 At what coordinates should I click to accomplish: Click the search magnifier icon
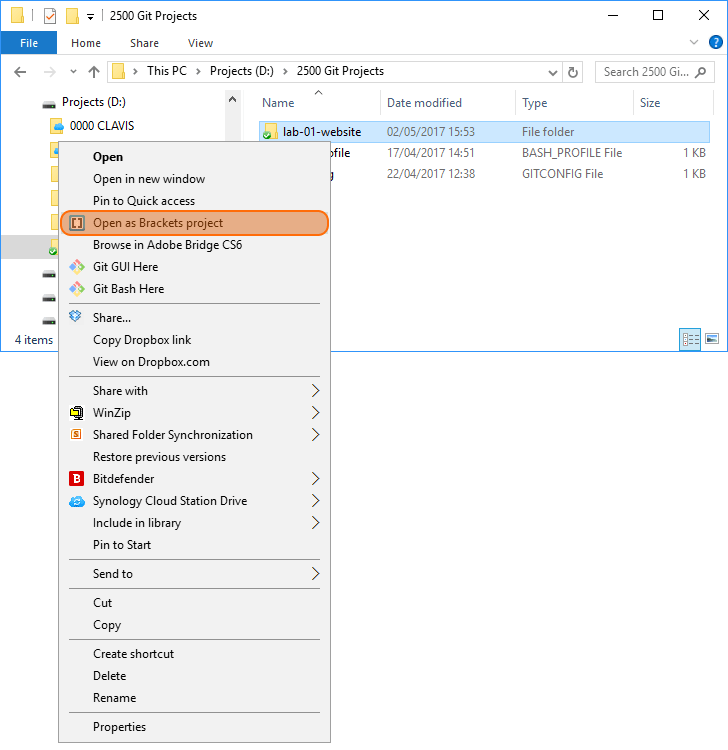701,72
